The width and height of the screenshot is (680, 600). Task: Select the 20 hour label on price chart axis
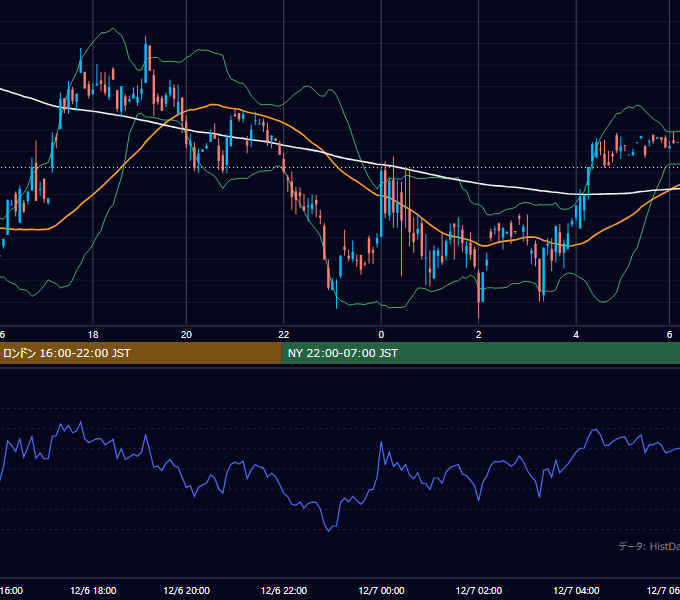tap(186, 335)
